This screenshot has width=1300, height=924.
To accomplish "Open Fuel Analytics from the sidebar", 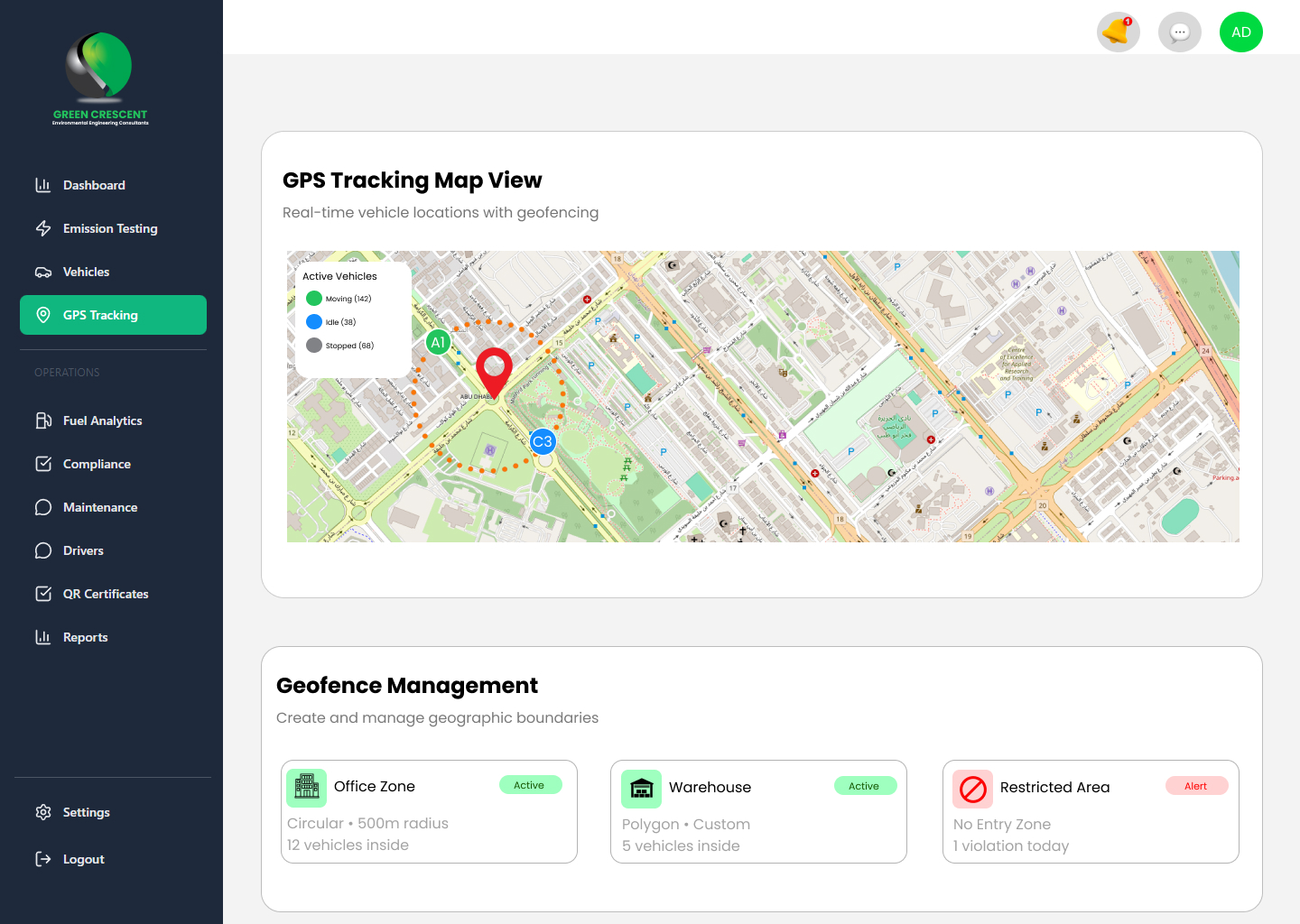I will click(102, 420).
